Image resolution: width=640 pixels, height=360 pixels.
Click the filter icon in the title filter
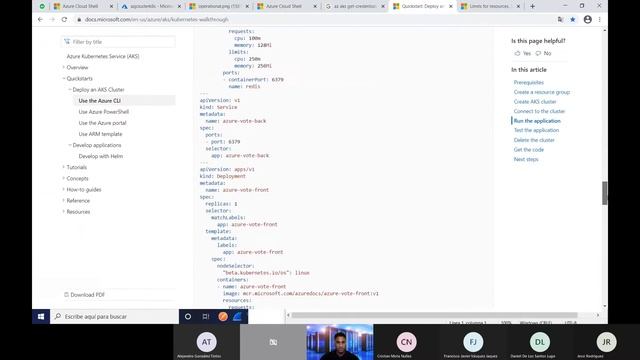click(67, 42)
